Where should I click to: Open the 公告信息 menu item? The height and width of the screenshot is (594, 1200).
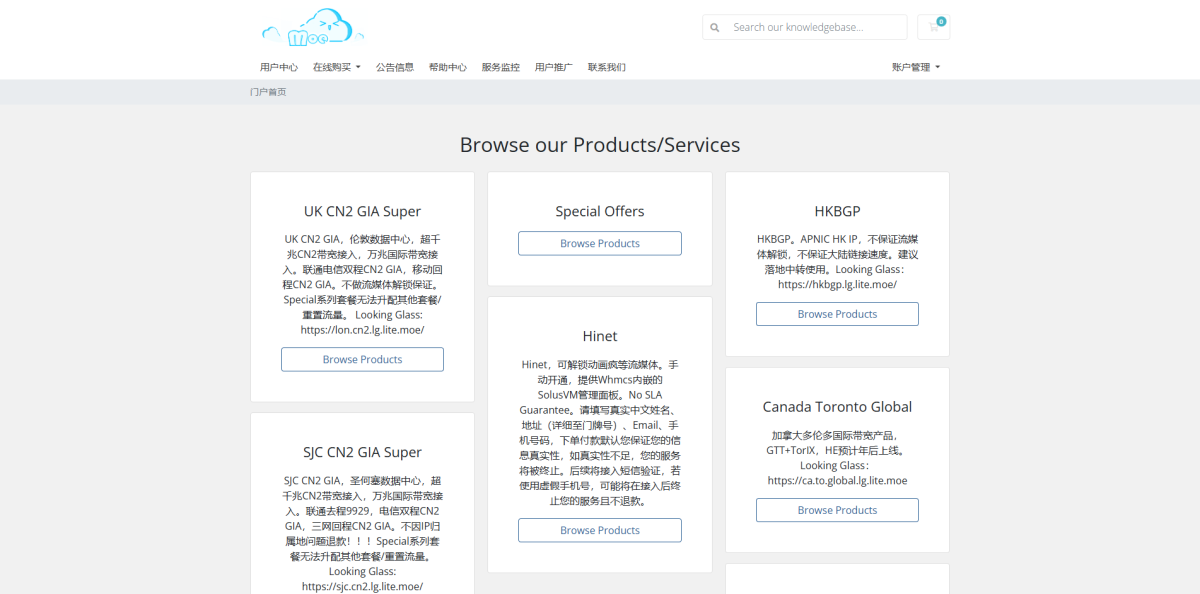pyautogui.click(x=395, y=67)
